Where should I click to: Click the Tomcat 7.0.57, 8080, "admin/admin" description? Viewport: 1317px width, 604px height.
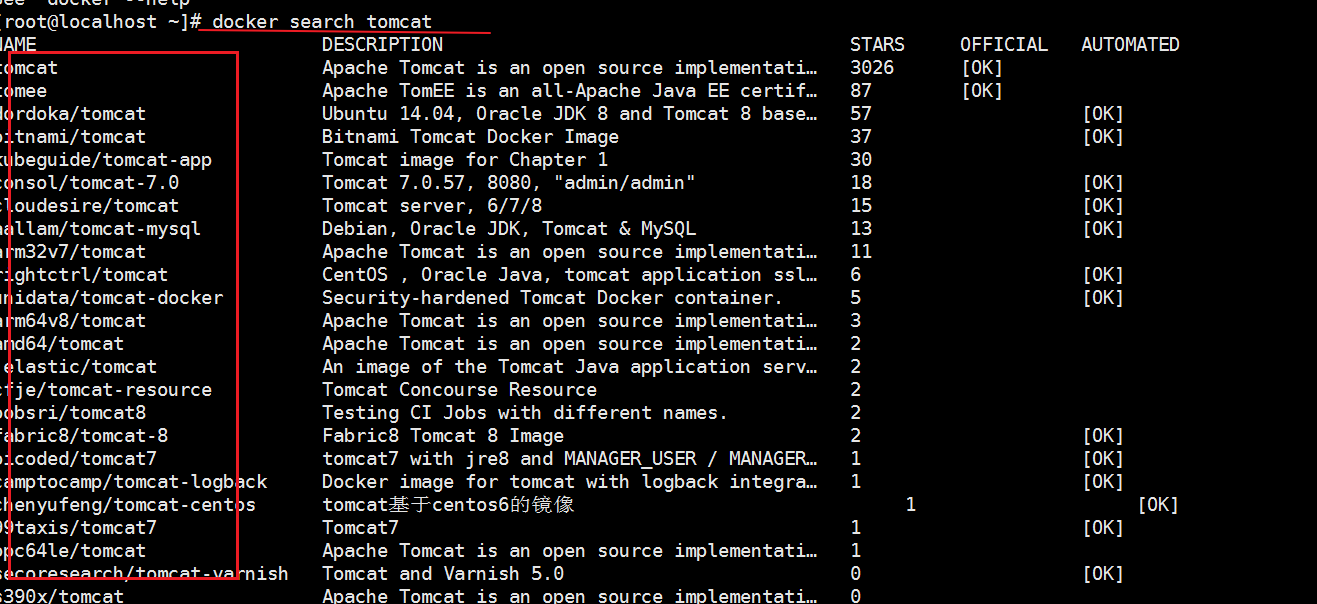509,183
